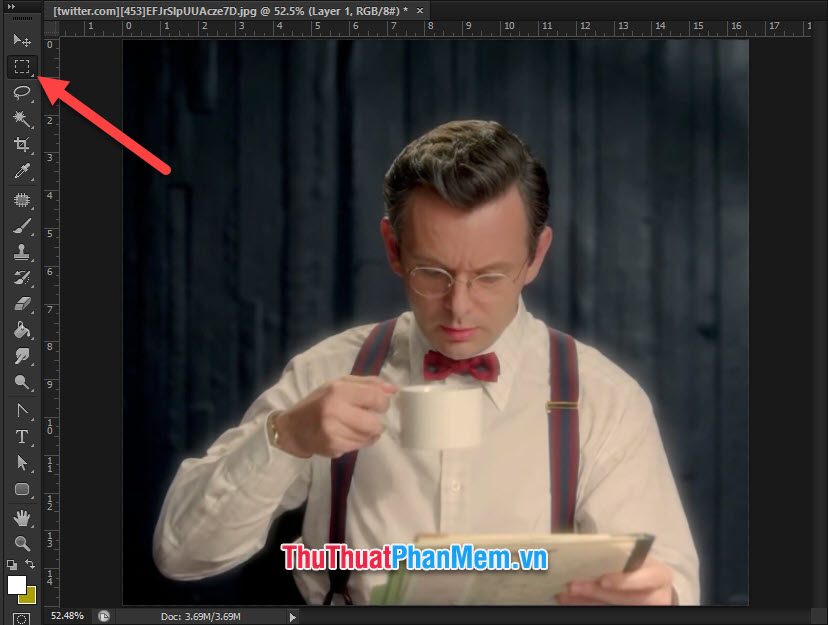Viewport: 828px width, 625px height.
Task: Open the document size status dropdown
Action: click(x=291, y=617)
